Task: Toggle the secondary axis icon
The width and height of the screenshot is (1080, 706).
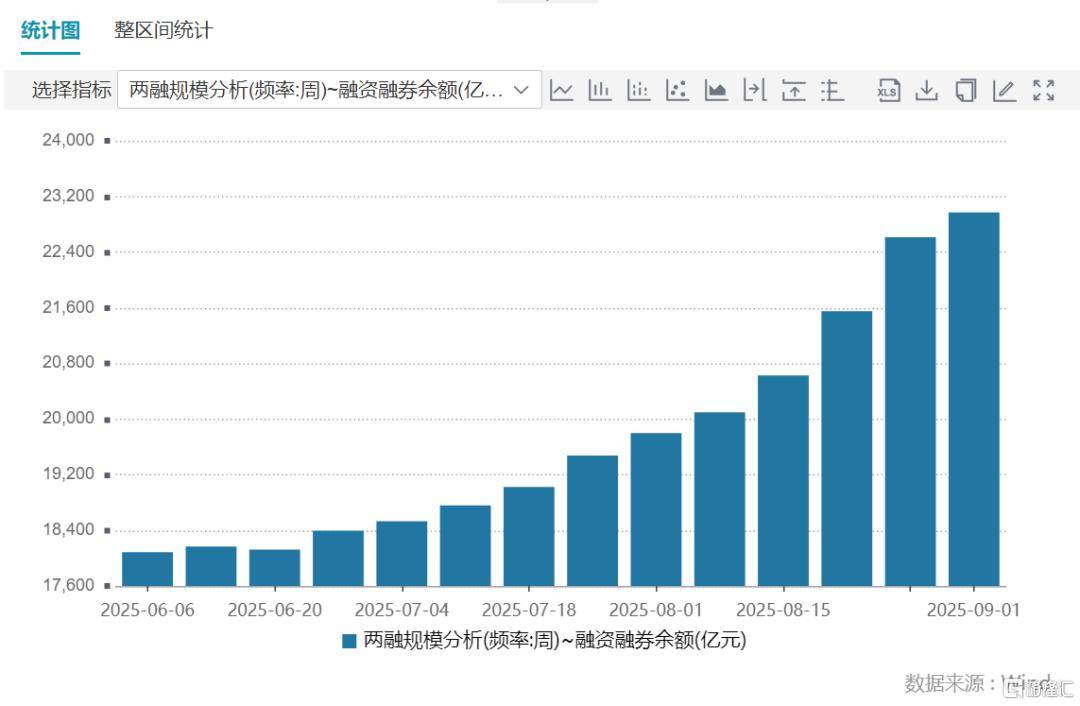Action: click(755, 90)
